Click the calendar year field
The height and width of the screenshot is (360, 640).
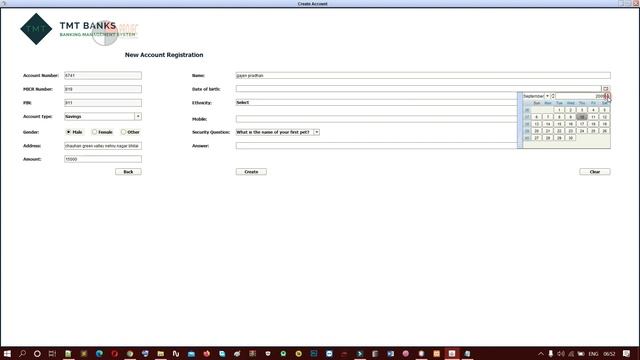(580, 96)
